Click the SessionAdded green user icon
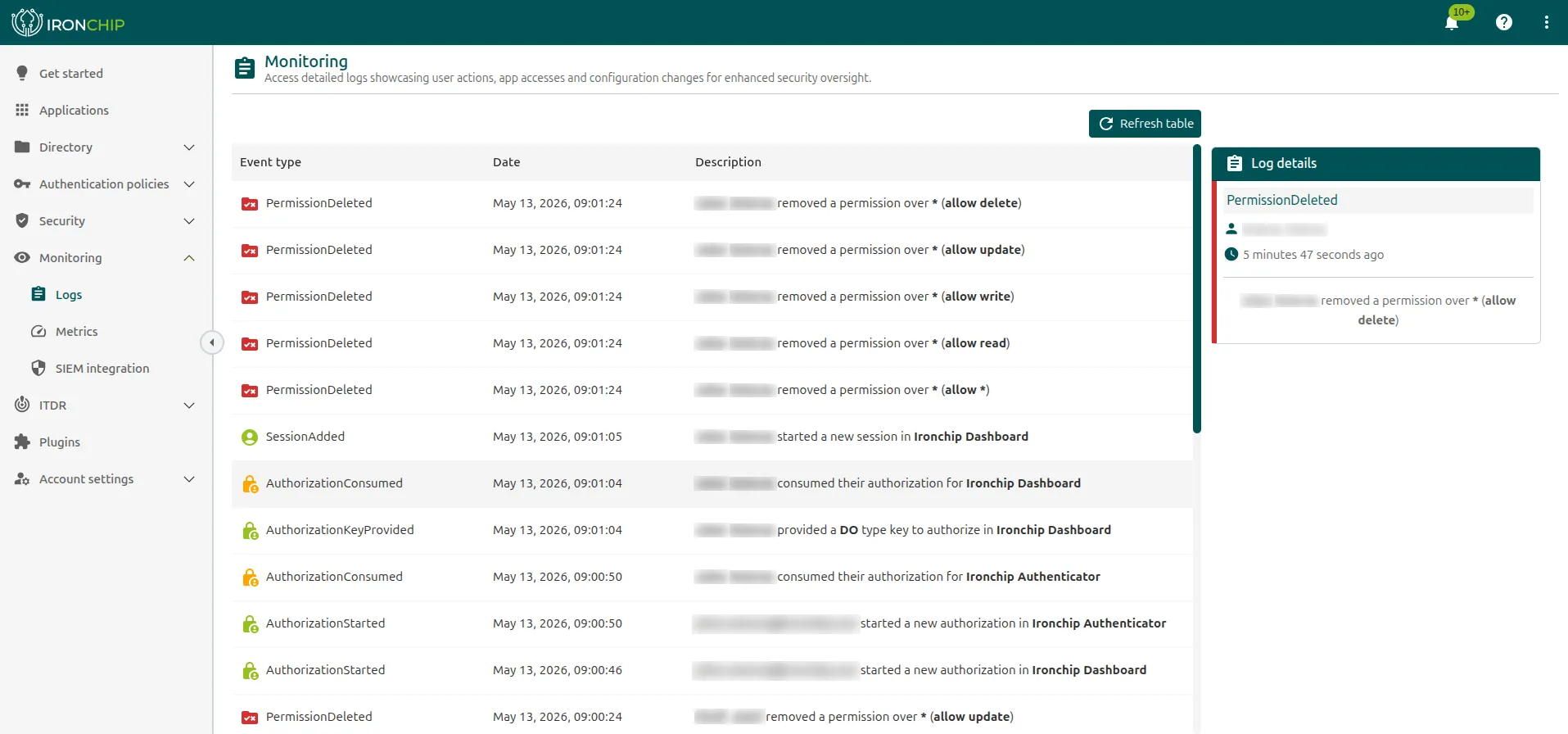Image resolution: width=1568 pixels, height=734 pixels. [250, 437]
